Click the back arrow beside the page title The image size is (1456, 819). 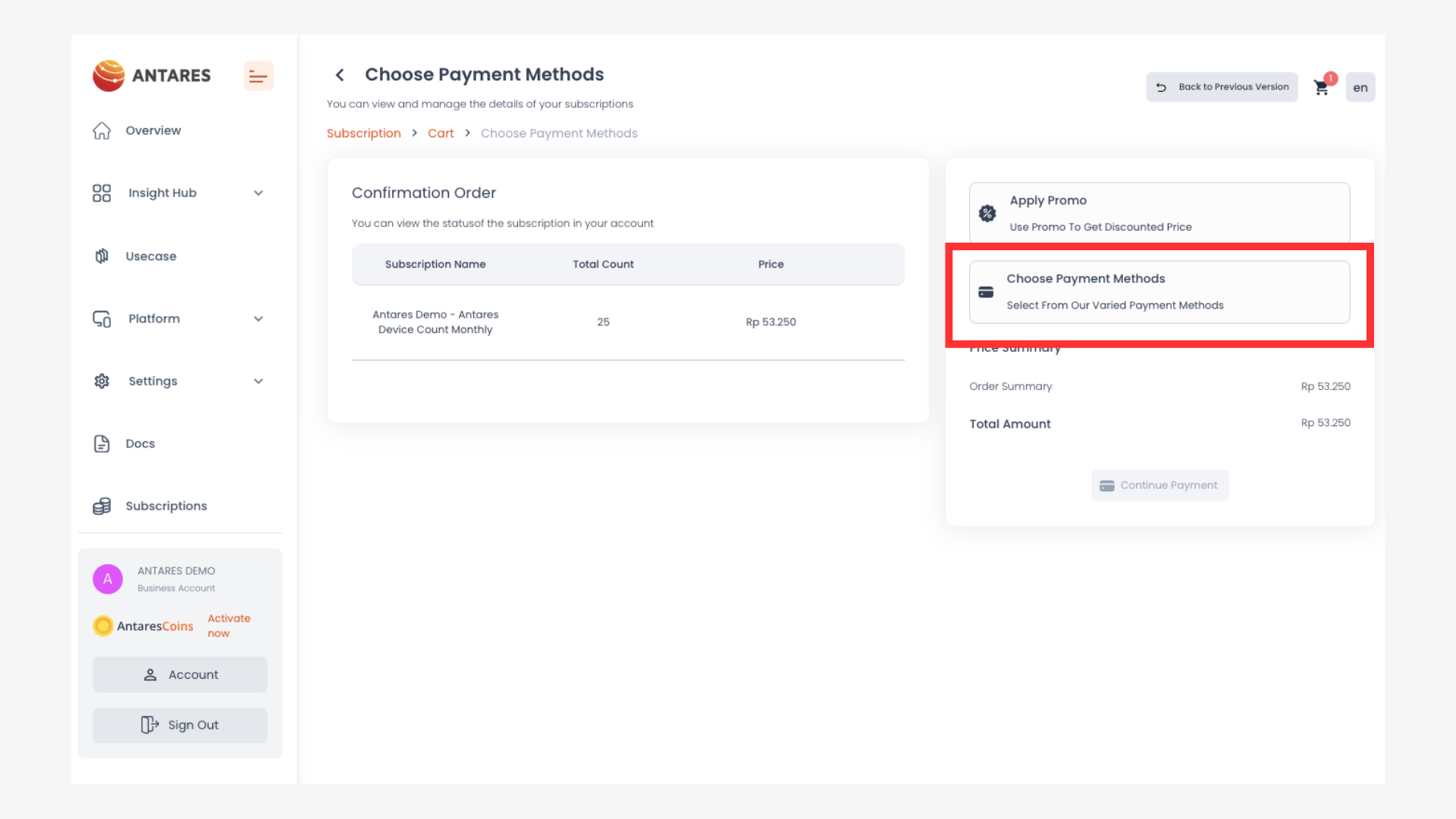pos(340,75)
